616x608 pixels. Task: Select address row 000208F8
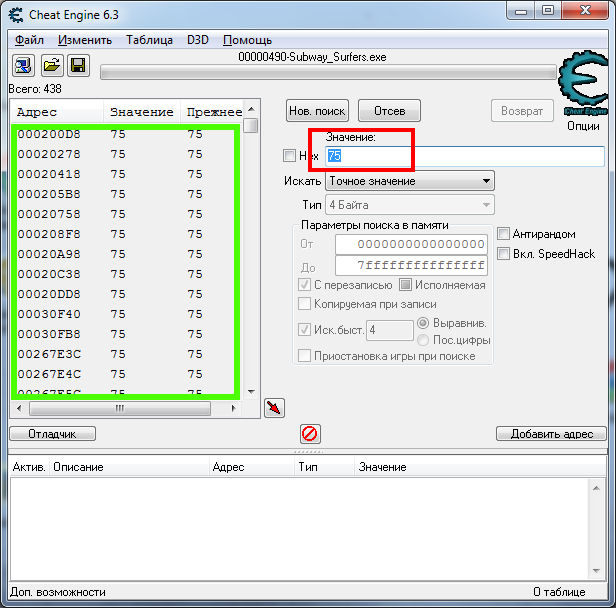(x=126, y=234)
